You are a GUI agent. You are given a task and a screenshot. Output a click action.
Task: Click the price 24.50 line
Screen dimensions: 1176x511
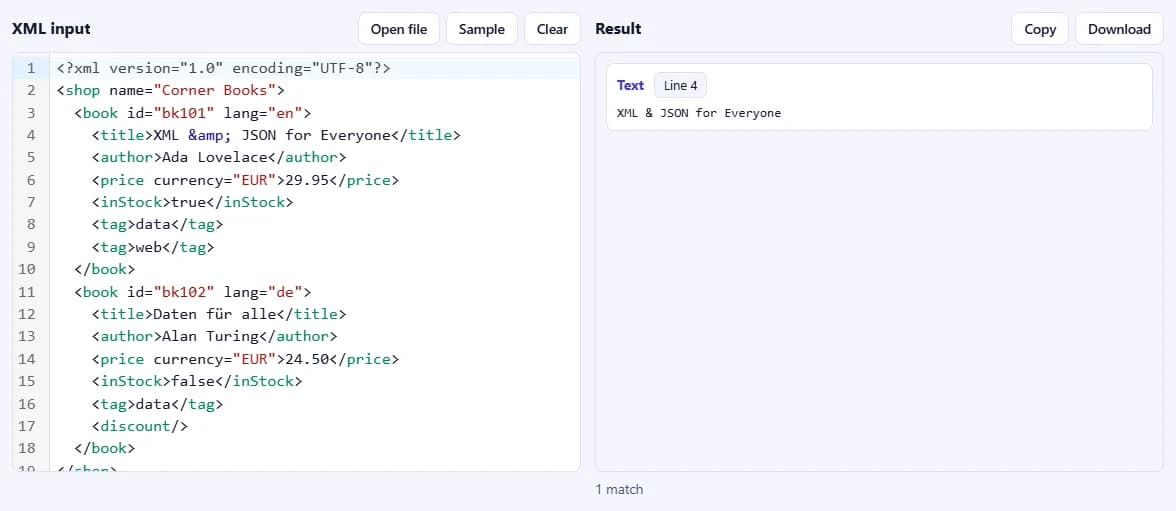point(245,359)
